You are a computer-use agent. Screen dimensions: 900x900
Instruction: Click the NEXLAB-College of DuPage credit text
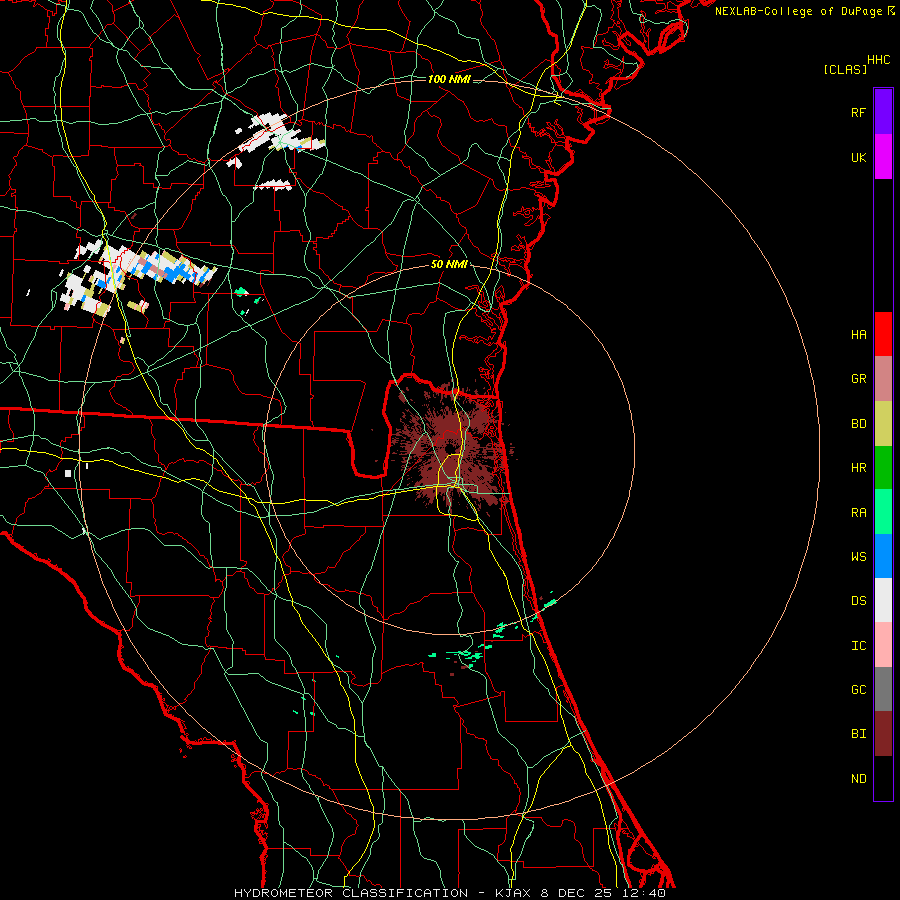click(x=798, y=11)
